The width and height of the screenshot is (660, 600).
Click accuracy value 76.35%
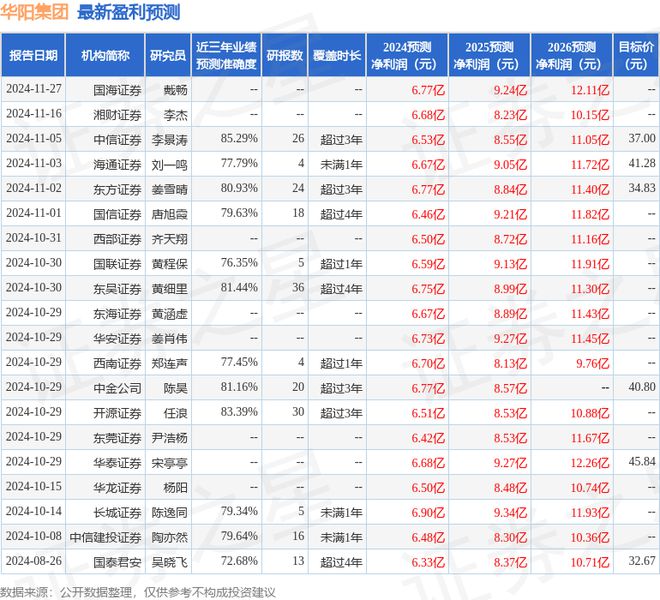(239, 262)
